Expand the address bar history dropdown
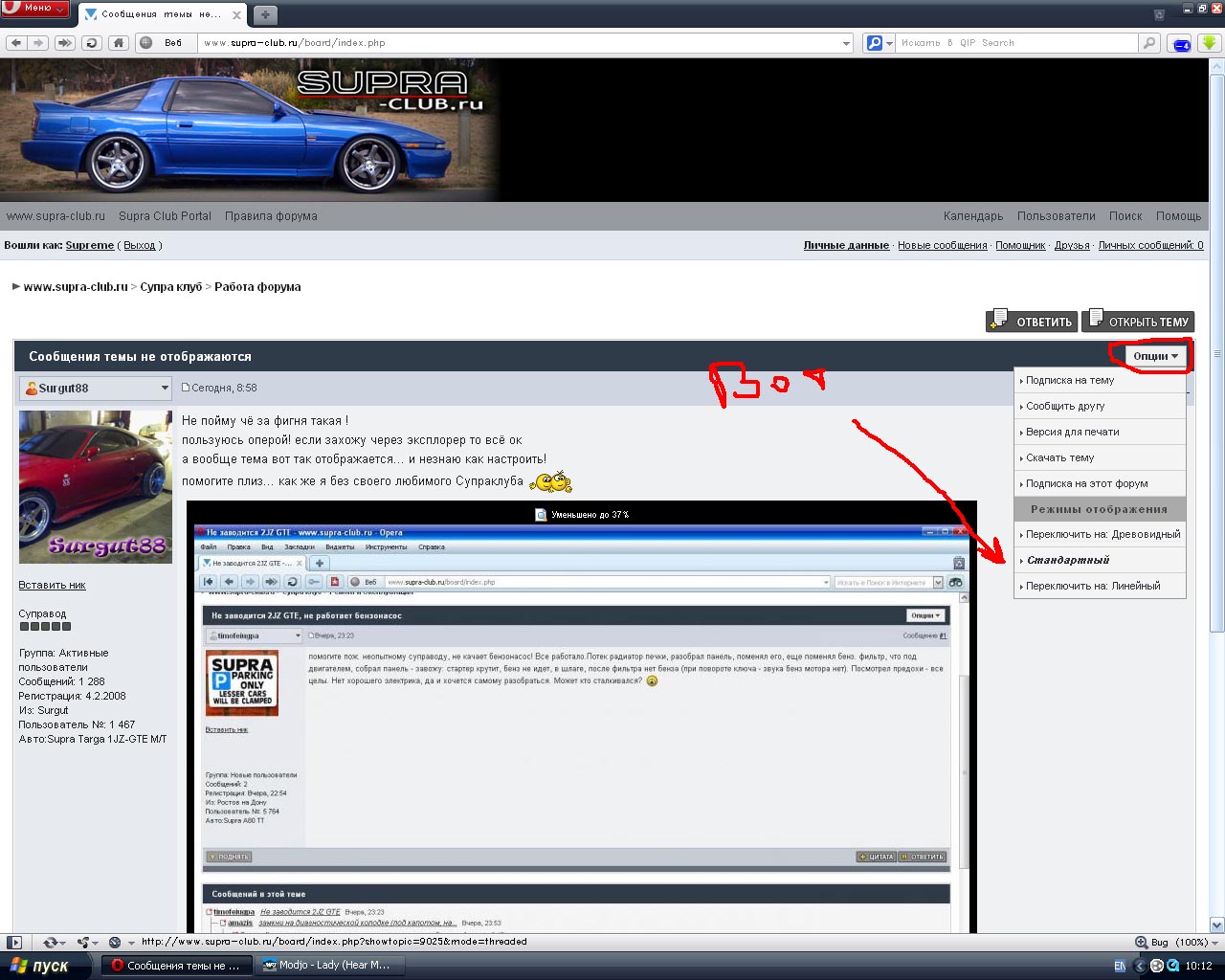1225x980 pixels. point(846,43)
